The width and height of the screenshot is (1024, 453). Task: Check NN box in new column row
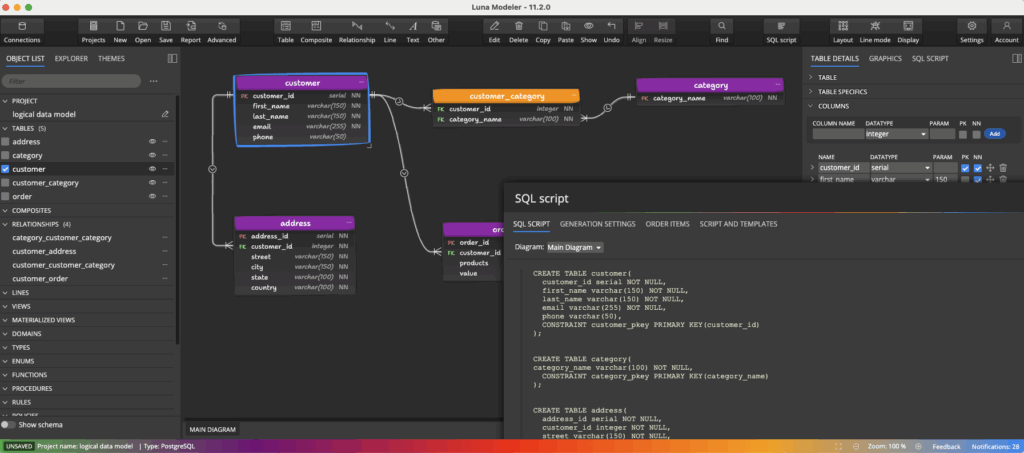[976, 134]
